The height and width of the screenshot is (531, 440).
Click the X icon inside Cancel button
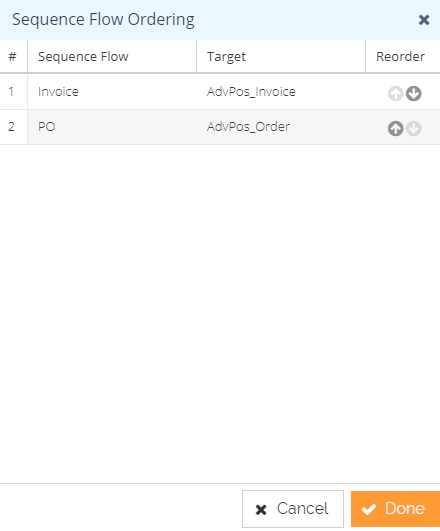coord(261,510)
